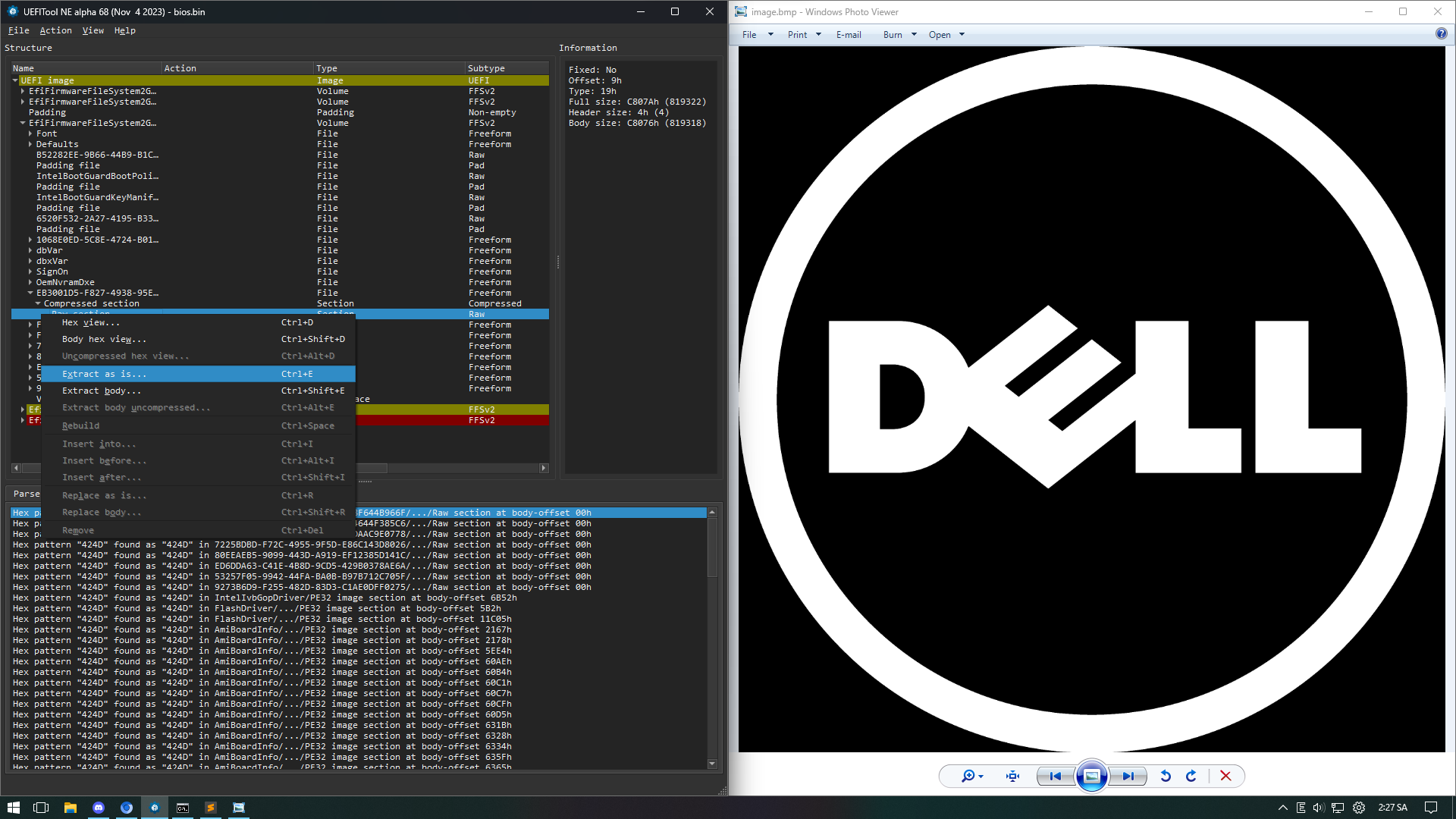Screen dimensions: 1456x819
Task: Choose Body hex view... from context menu
Action: tap(104, 339)
